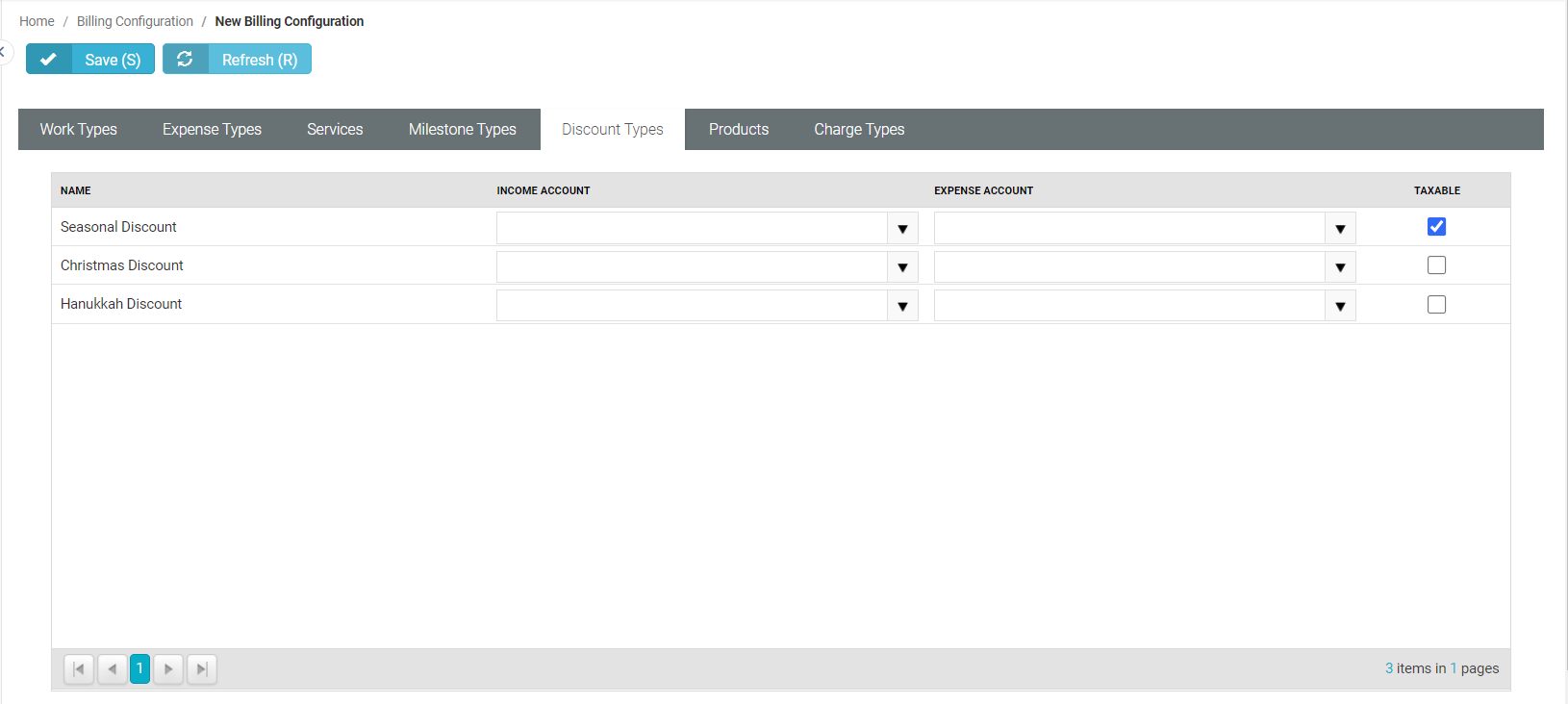Open Seasonal Discount income account dropdown

coord(902,229)
